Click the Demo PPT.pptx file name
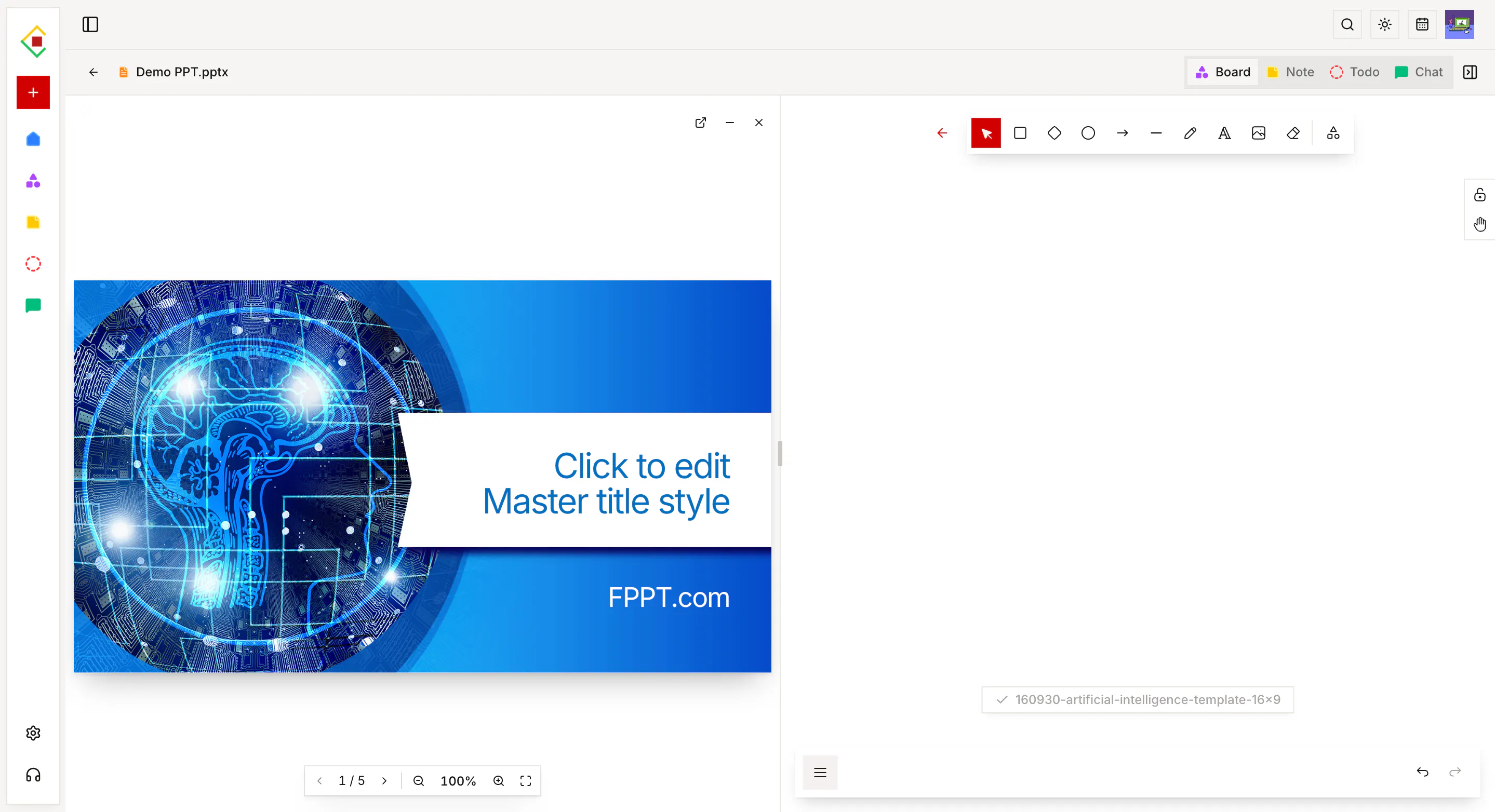Screen dimensions: 1495x812 pos(182,72)
